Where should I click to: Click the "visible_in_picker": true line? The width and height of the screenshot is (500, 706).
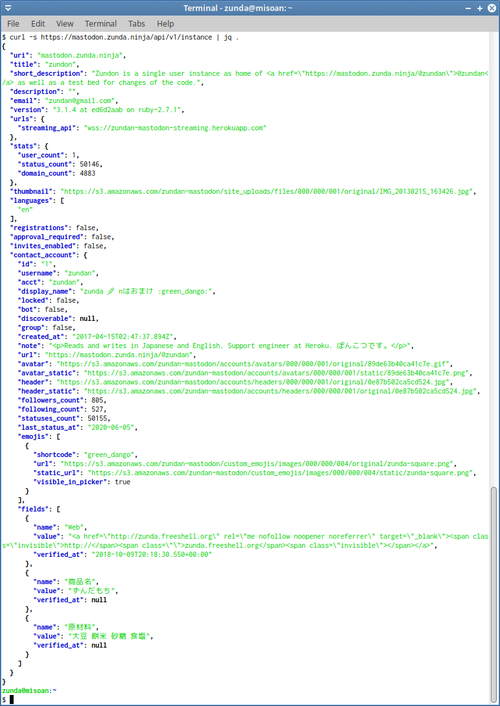82,482
